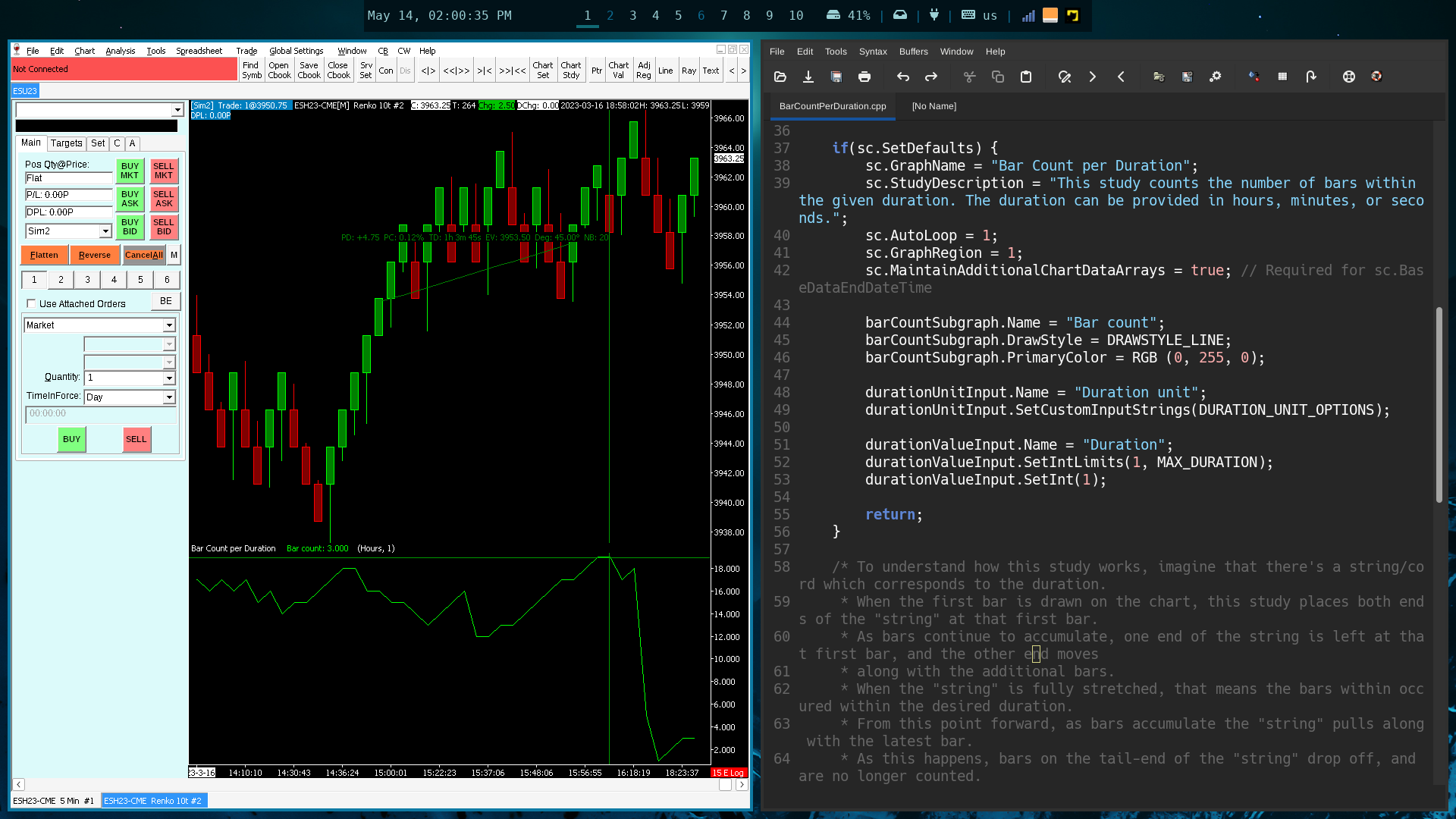The image size is (1456, 819).
Task: Click the find next chevron icon
Action: 1093,77
